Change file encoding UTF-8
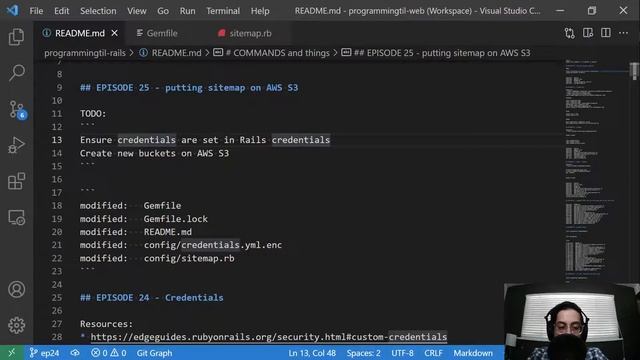This screenshot has height=360, width=640. point(402,353)
